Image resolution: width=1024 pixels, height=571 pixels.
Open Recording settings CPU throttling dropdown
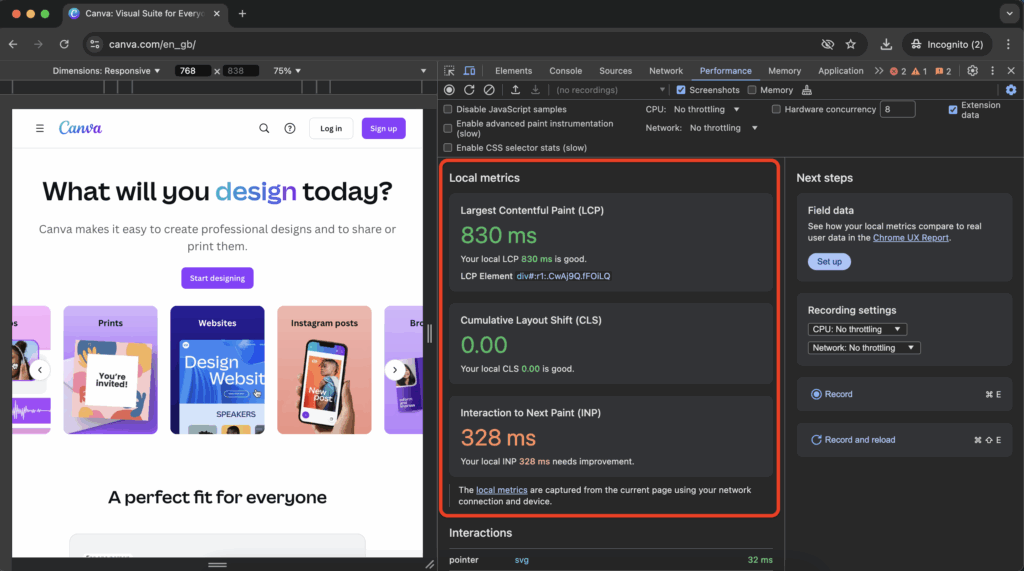coord(857,329)
